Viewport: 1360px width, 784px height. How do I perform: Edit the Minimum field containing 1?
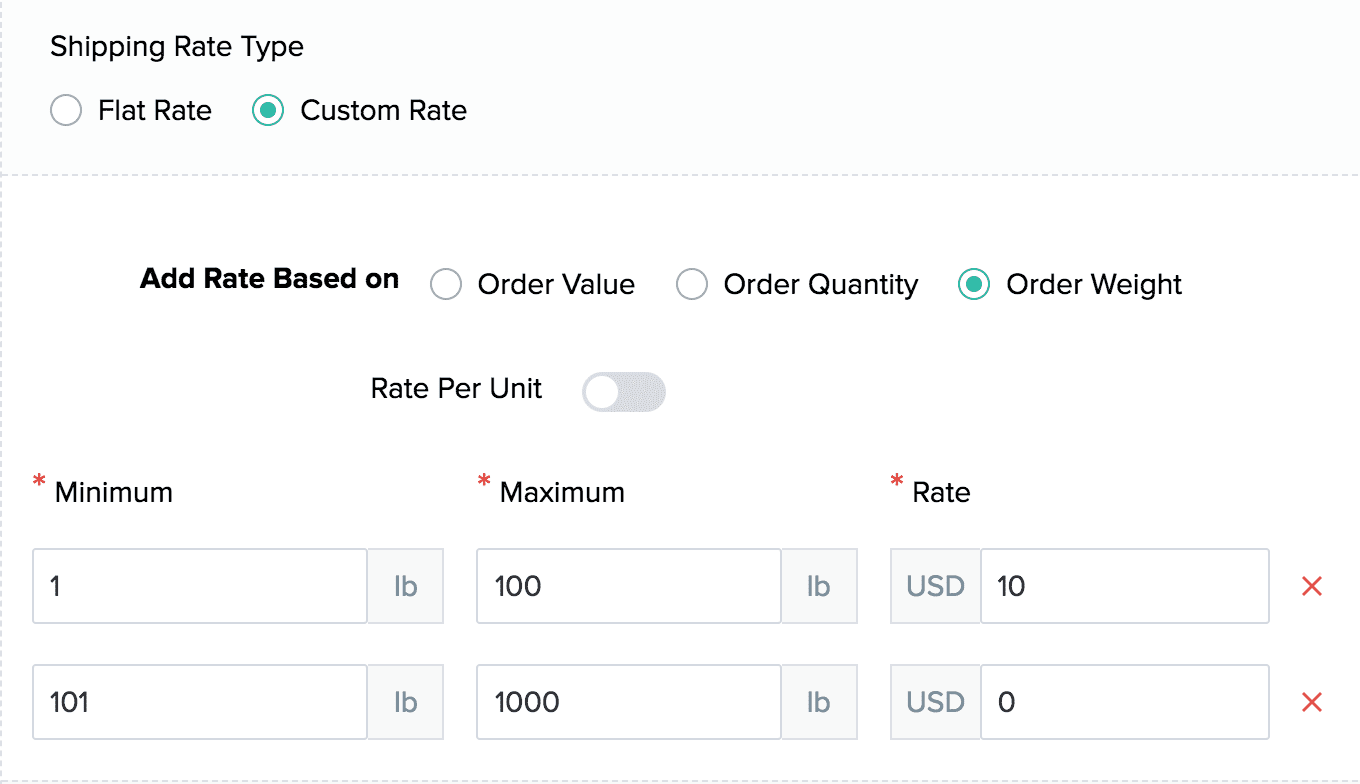click(x=200, y=586)
